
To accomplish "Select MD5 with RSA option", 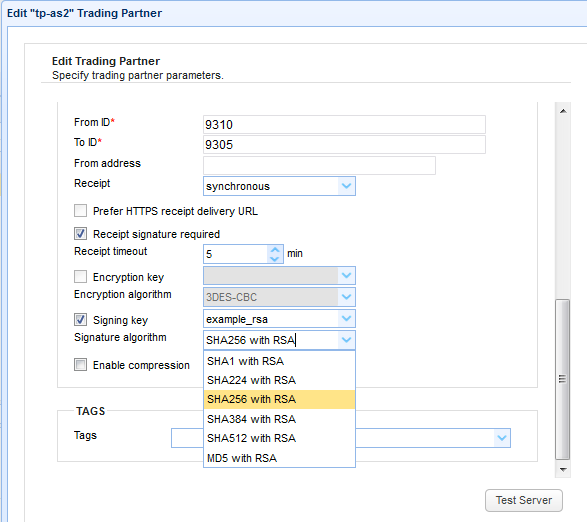I will pyautogui.click(x=279, y=458).
